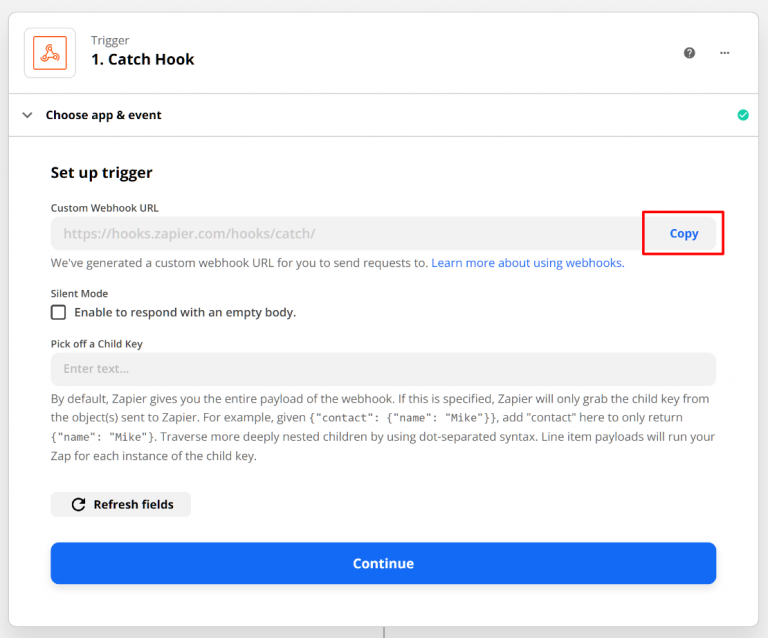Click the "Custom Webhook URL" field label

click(x=104, y=208)
